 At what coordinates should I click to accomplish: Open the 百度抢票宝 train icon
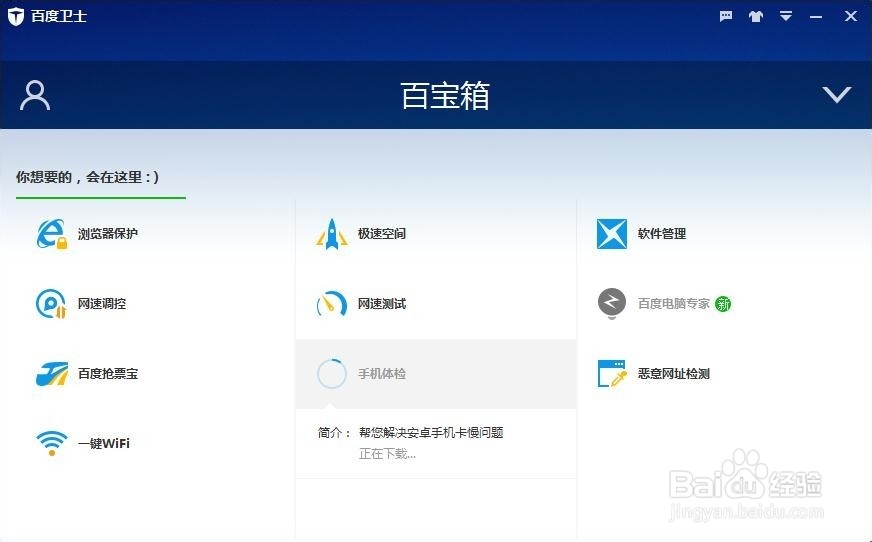click(x=52, y=374)
